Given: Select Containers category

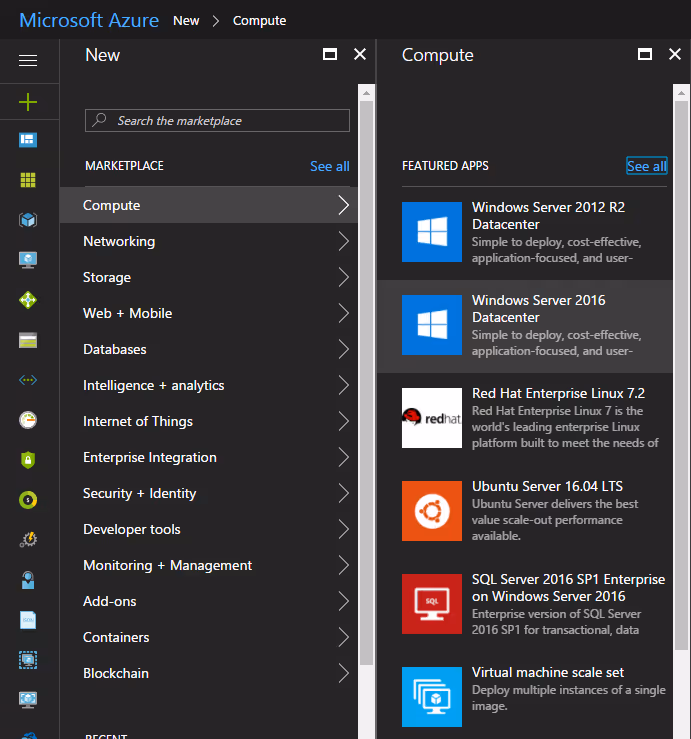Looking at the screenshot, I should tap(209, 637).
